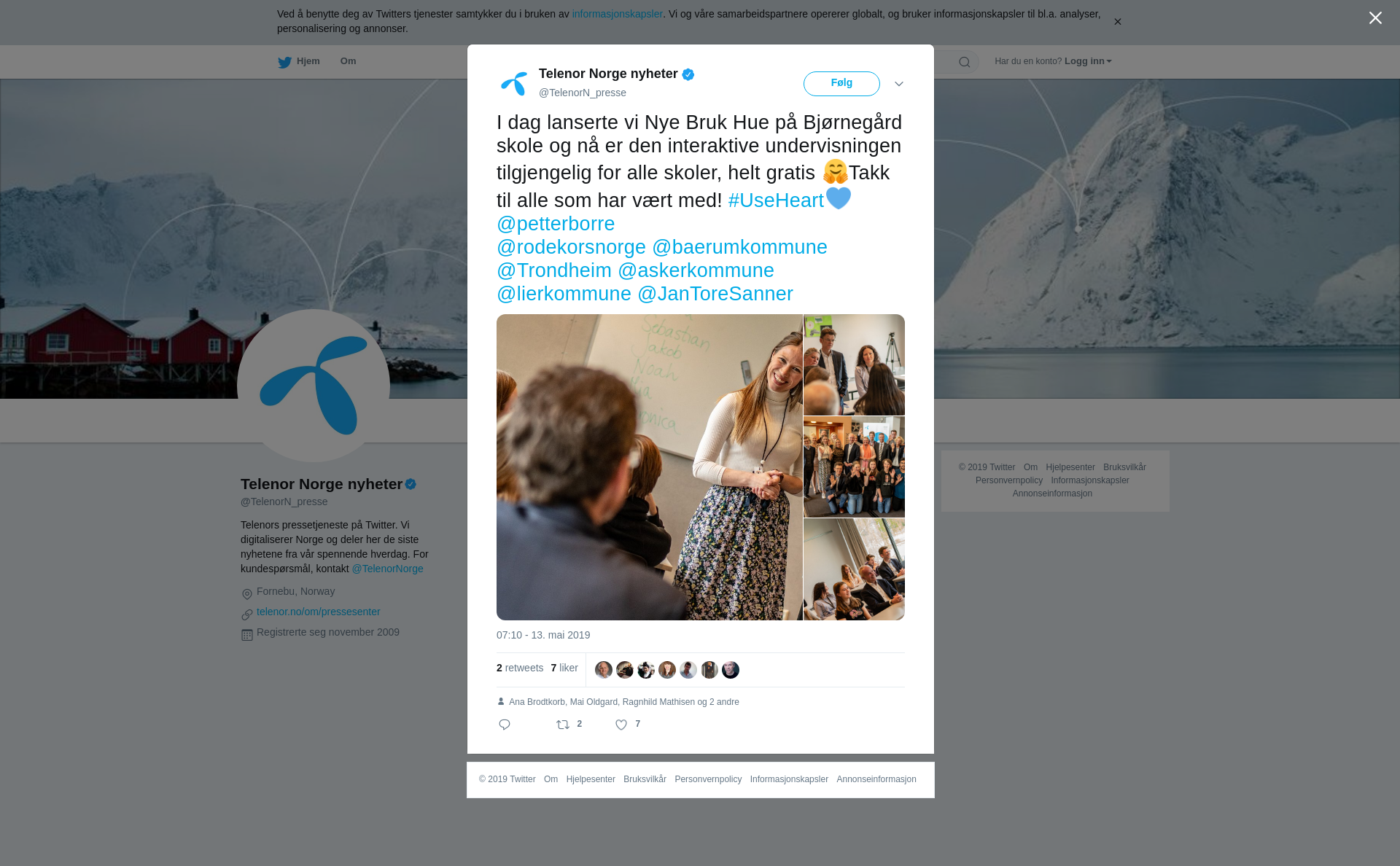Follow Telenor Norge nyheter with Følg
Viewport: 1400px width, 866px height.
click(x=841, y=84)
